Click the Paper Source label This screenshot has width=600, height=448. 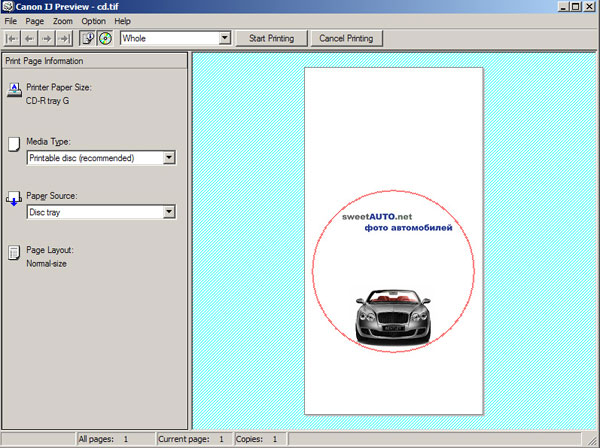pyautogui.click(x=52, y=196)
